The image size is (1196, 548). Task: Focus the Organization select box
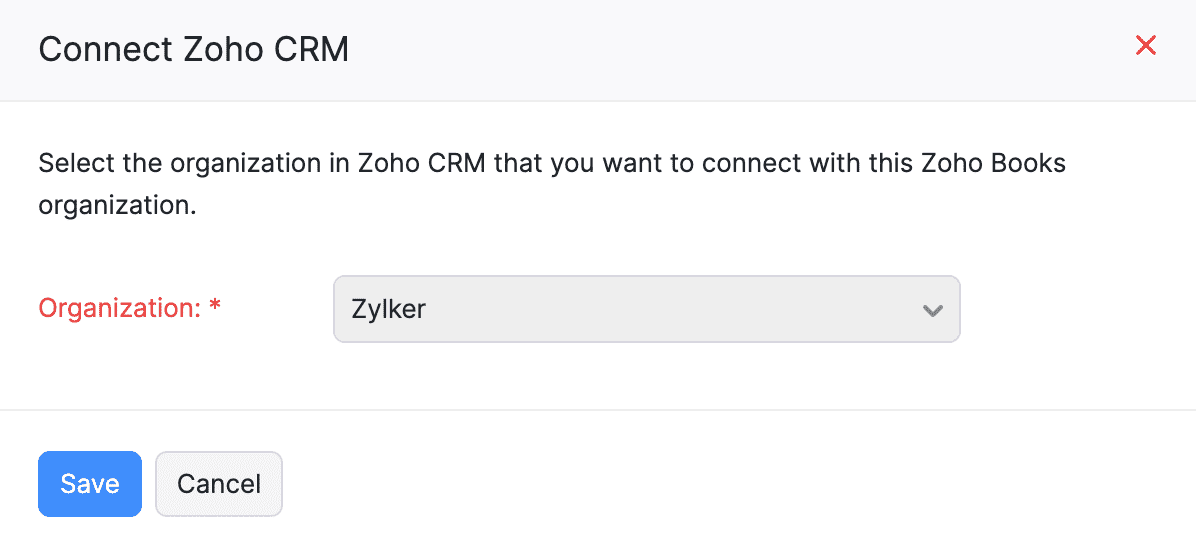pyautogui.click(x=646, y=310)
